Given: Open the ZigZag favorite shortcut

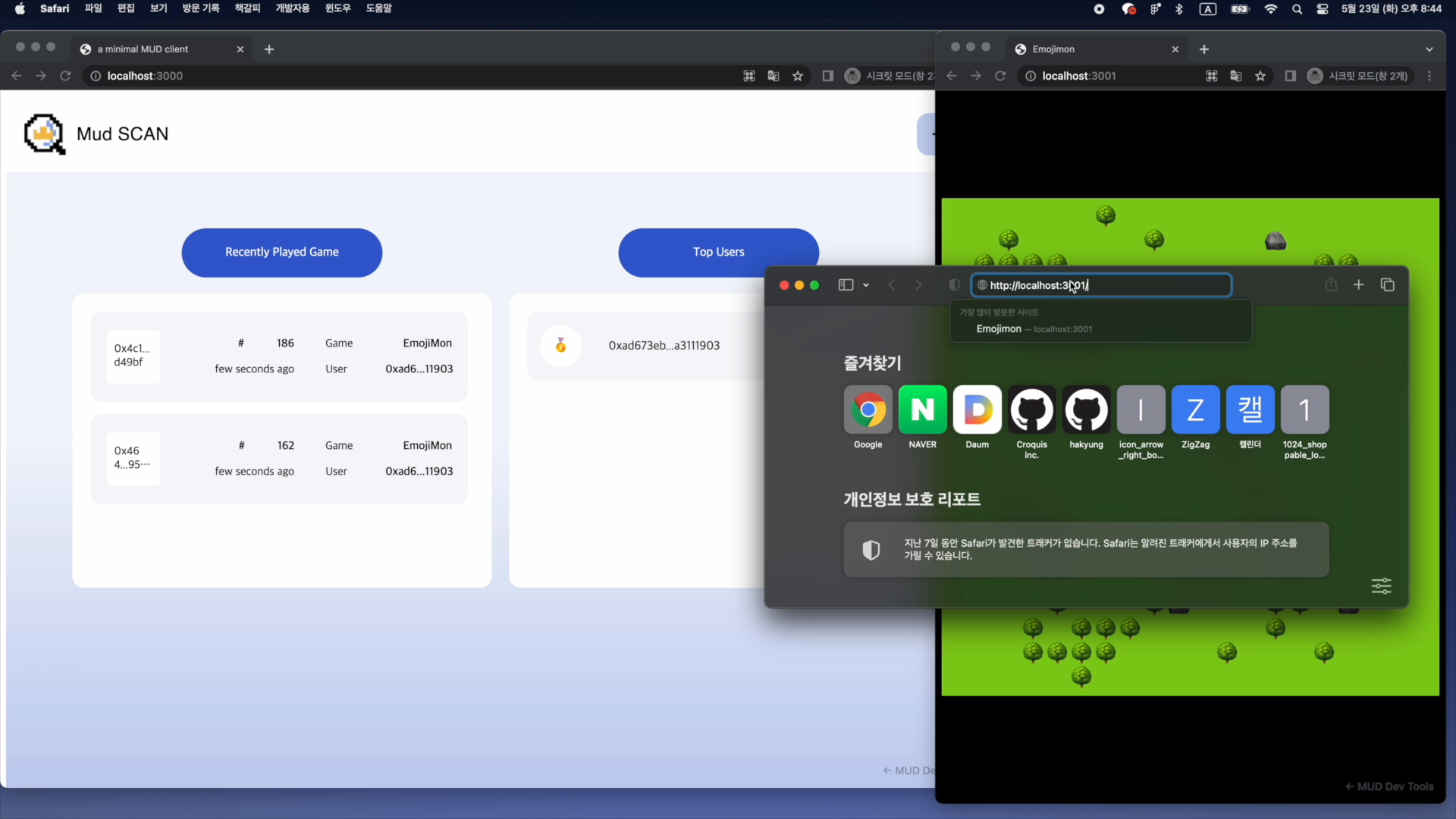Looking at the screenshot, I should tap(1196, 409).
